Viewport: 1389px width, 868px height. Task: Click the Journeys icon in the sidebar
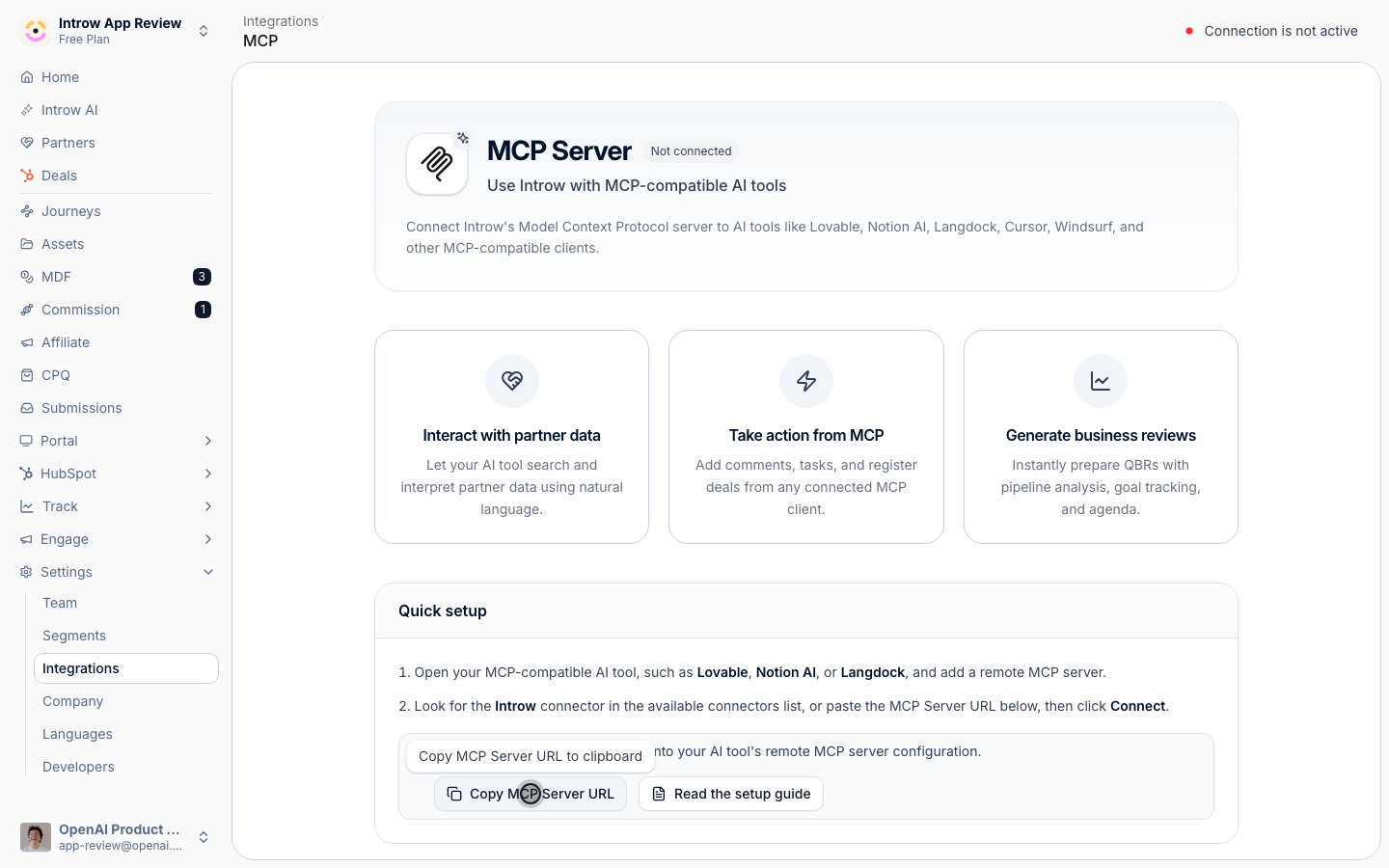[27, 211]
